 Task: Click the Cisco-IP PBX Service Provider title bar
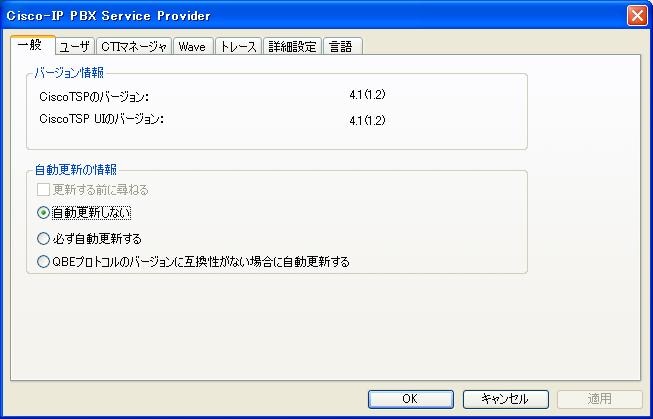click(312, 16)
